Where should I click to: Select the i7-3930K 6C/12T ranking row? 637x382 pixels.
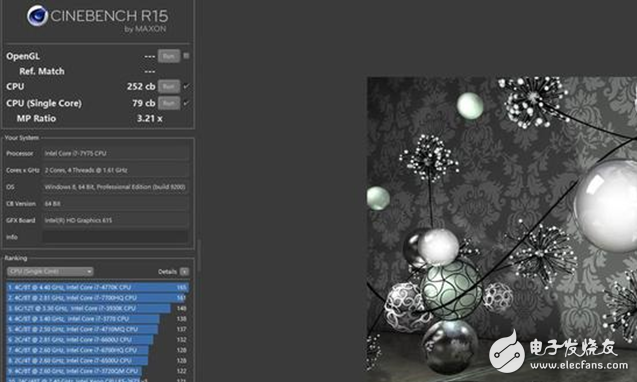98,308
